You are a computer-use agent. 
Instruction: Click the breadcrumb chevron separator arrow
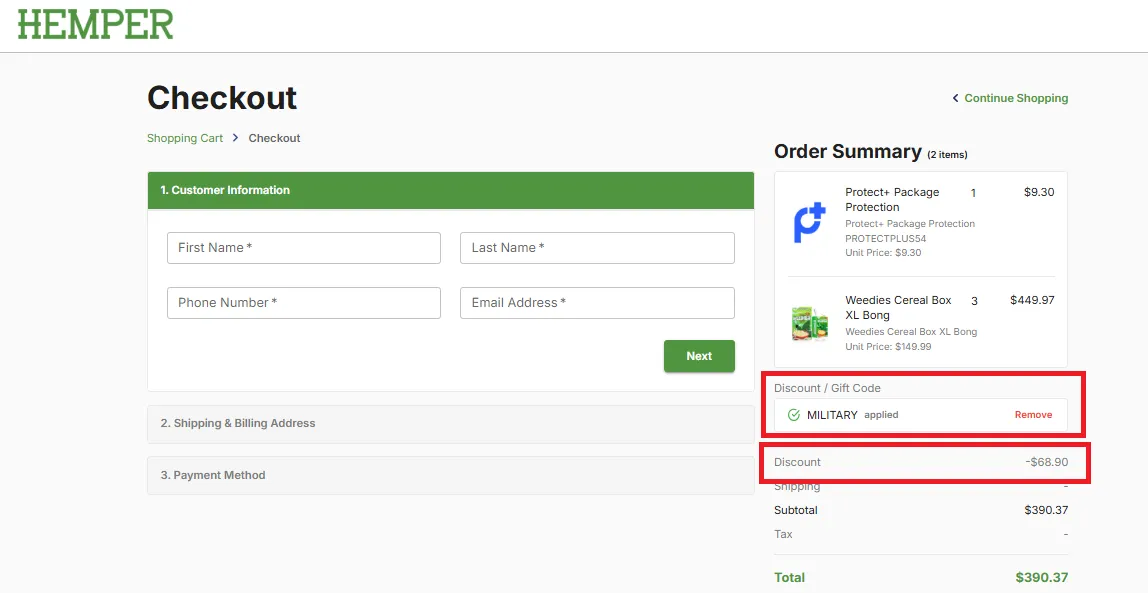[x=236, y=138]
